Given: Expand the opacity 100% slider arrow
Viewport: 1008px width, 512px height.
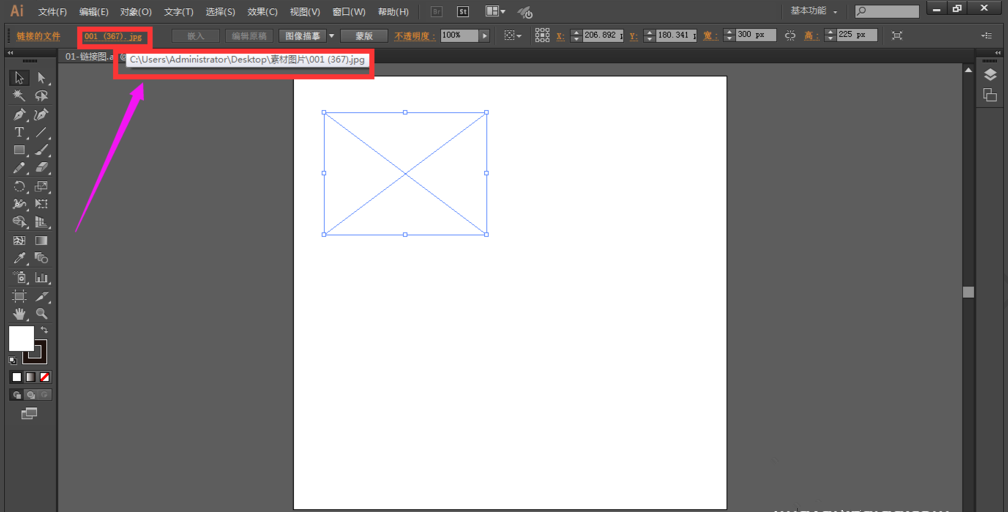Looking at the screenshot, I should pos(485,35).
